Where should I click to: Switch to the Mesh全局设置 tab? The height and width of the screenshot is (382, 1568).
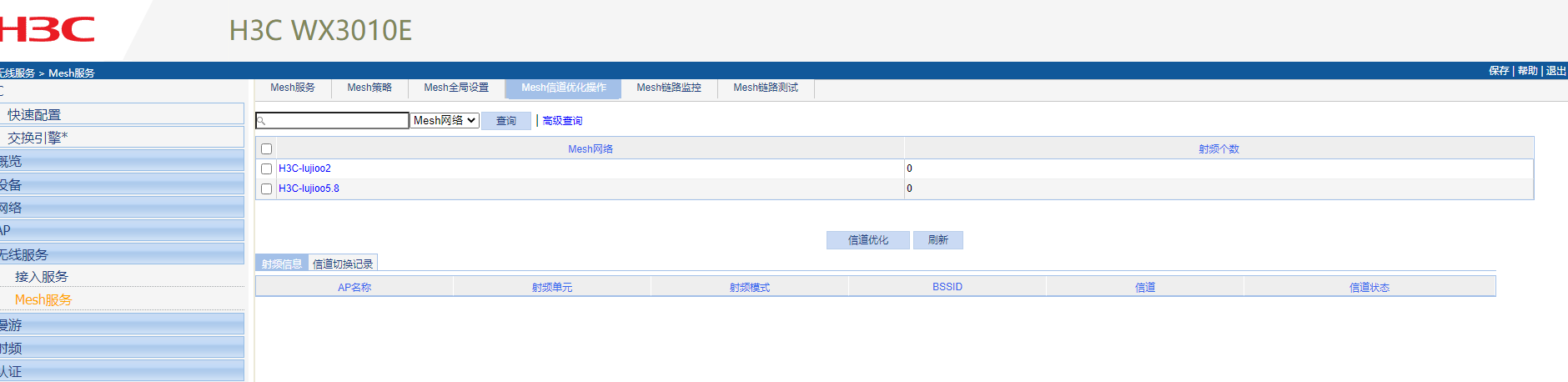pyautogui.click(x=456, y=88)
